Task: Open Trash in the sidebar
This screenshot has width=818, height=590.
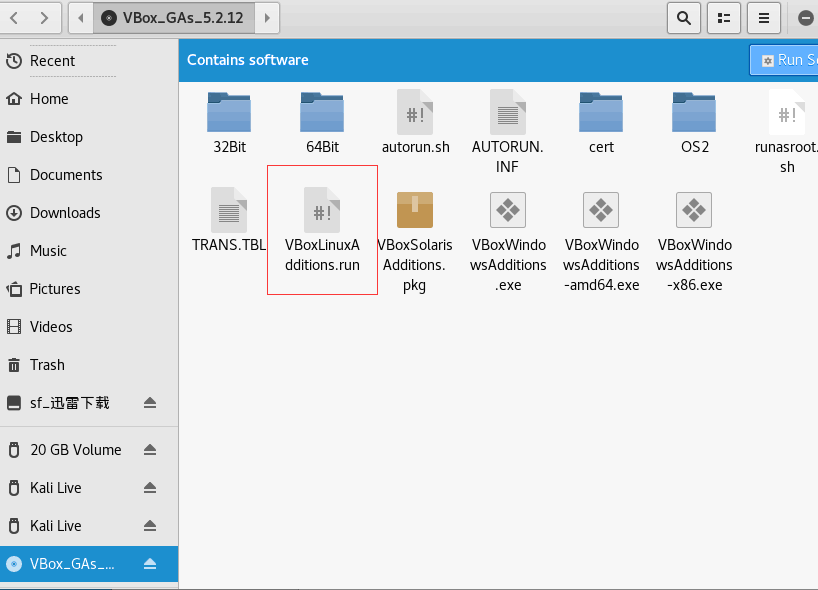Action: click(89, 365)
